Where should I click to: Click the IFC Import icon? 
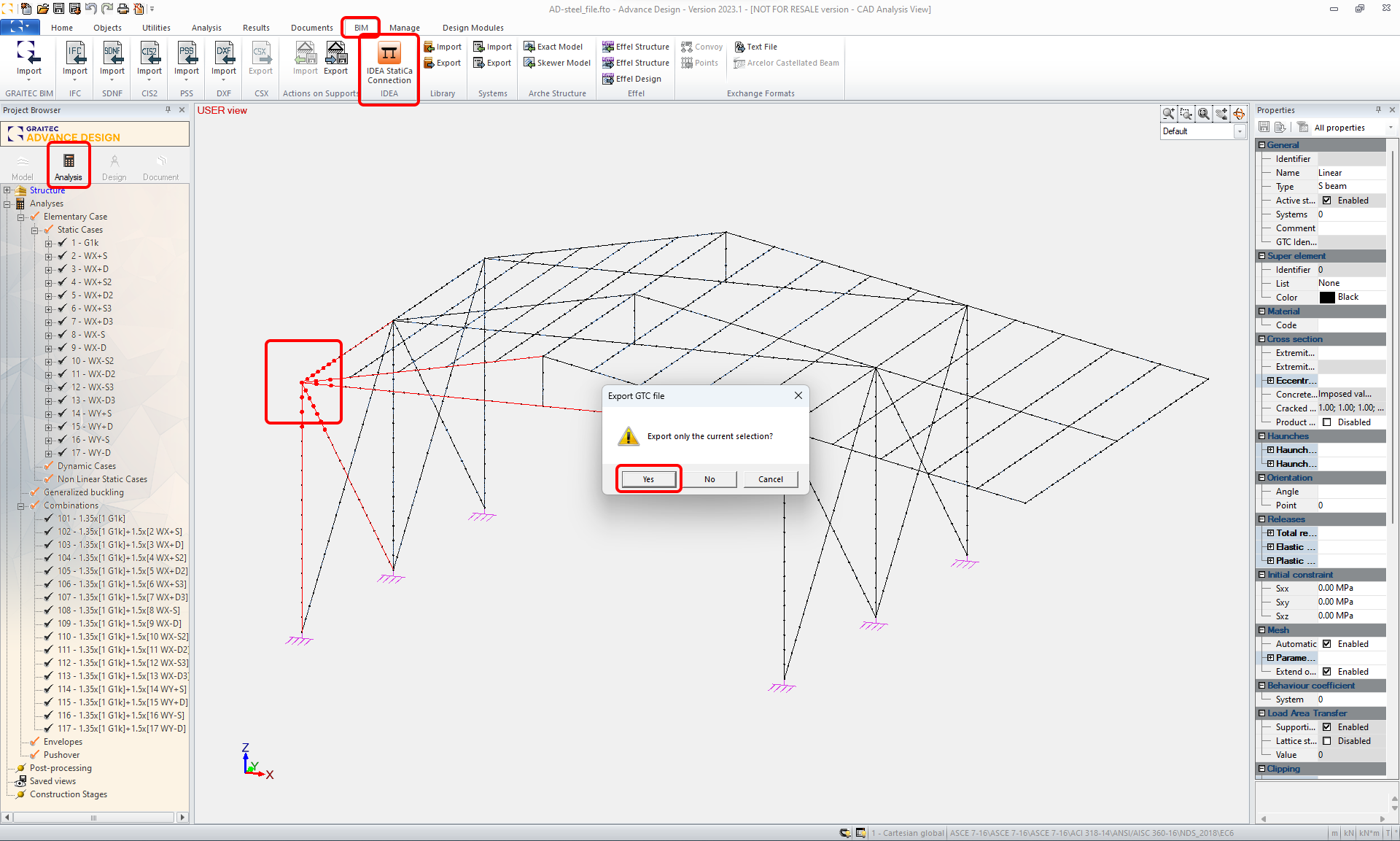(x=75, y=53)
